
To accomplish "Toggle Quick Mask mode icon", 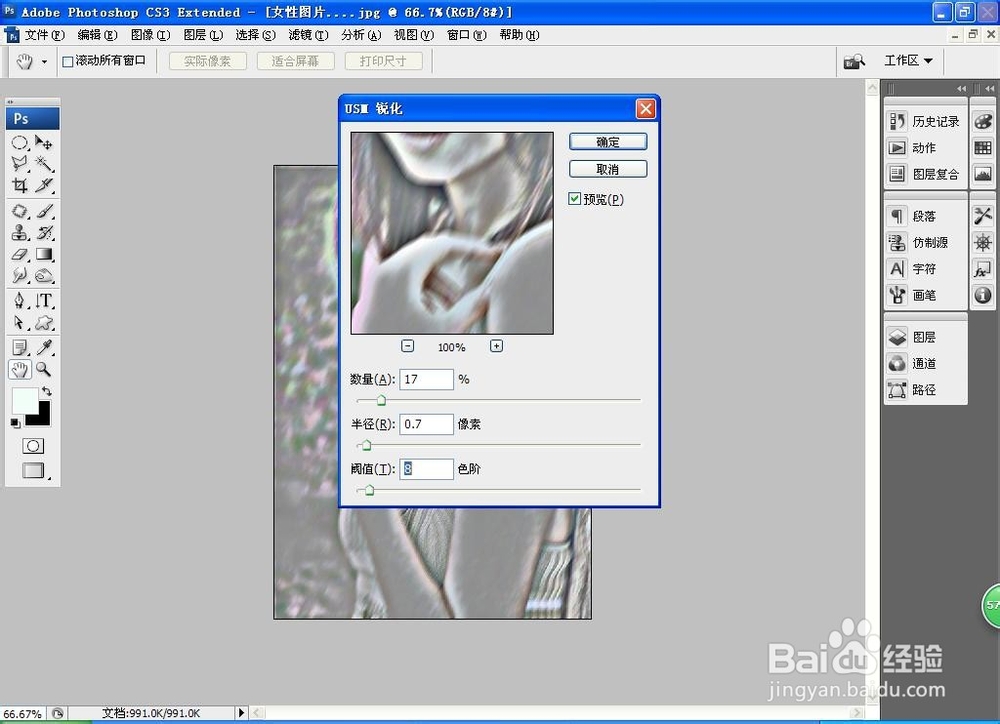I will 33,446.
